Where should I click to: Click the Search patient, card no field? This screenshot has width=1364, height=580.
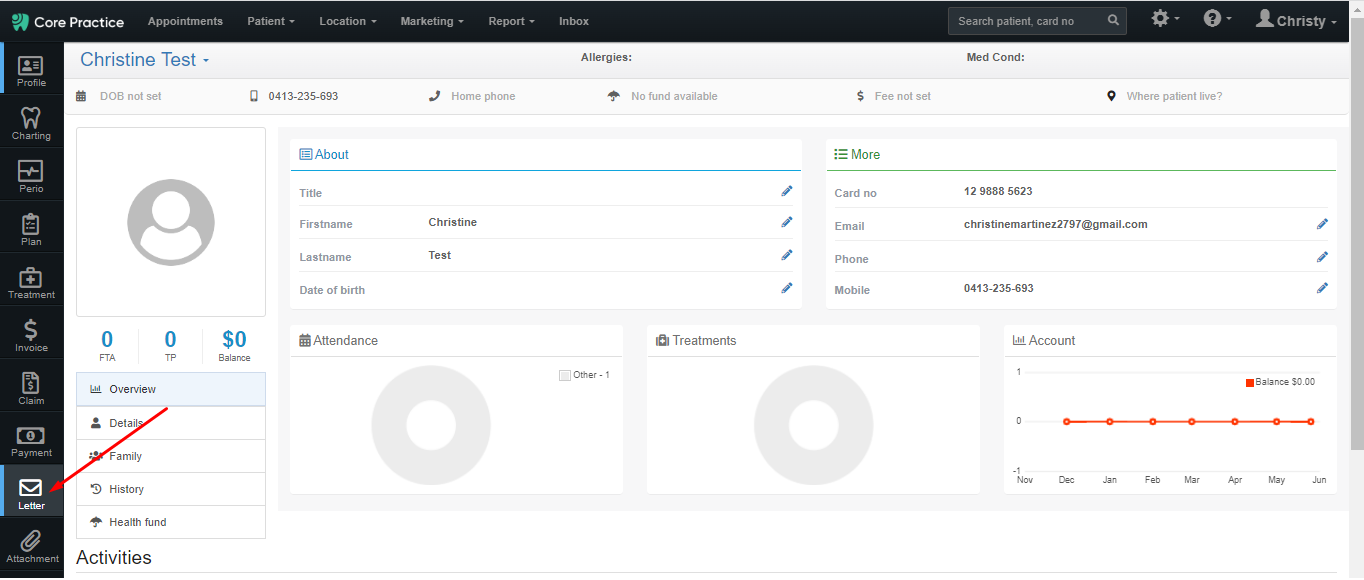1037,21
